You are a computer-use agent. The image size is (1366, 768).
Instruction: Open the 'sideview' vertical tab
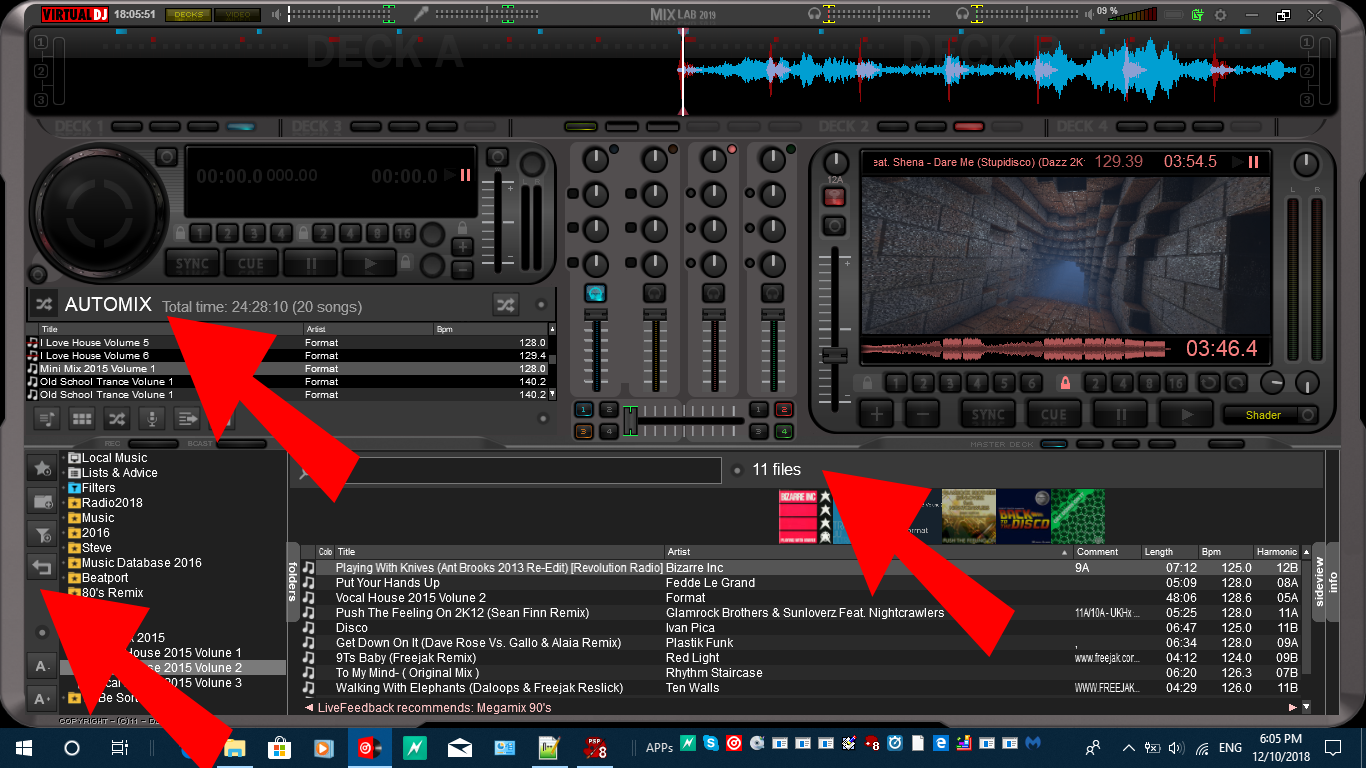[1319, 581]
